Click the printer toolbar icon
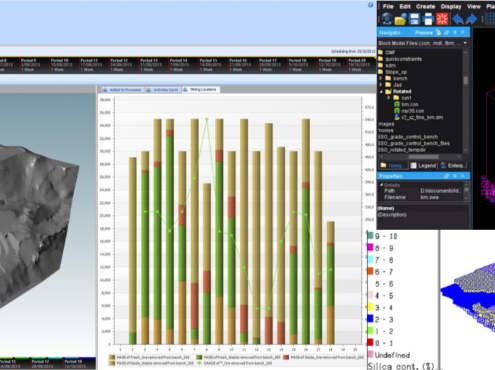Viewport: 495px width, 370px height. click(x=428, y=19)
